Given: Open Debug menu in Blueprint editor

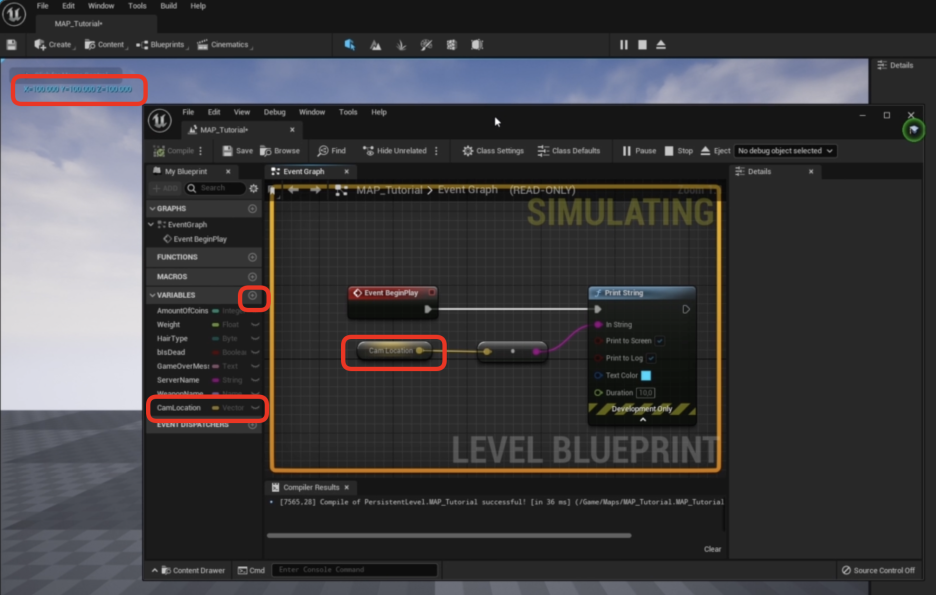Looking at the screenshot, I should pyautogui.click(x=275, y=112).
